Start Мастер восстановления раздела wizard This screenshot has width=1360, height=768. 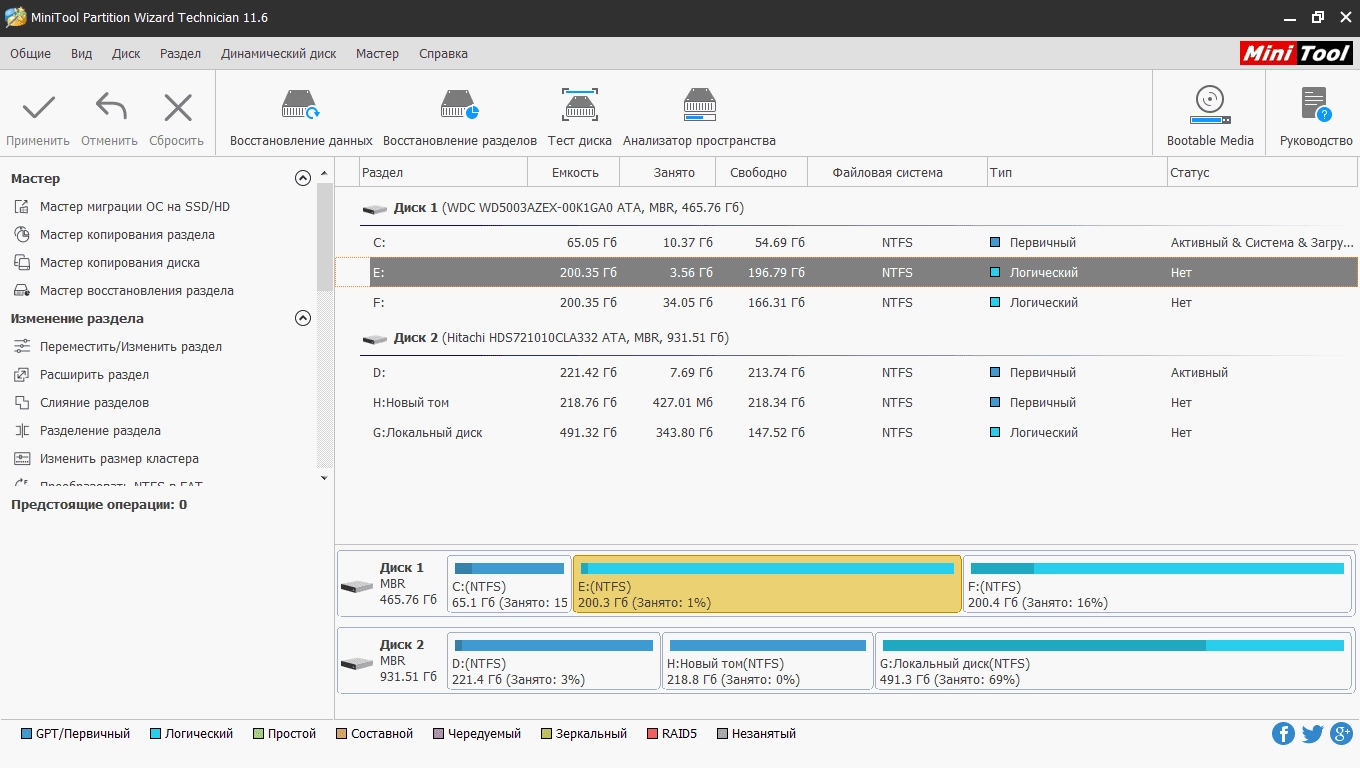pos(137,291)
